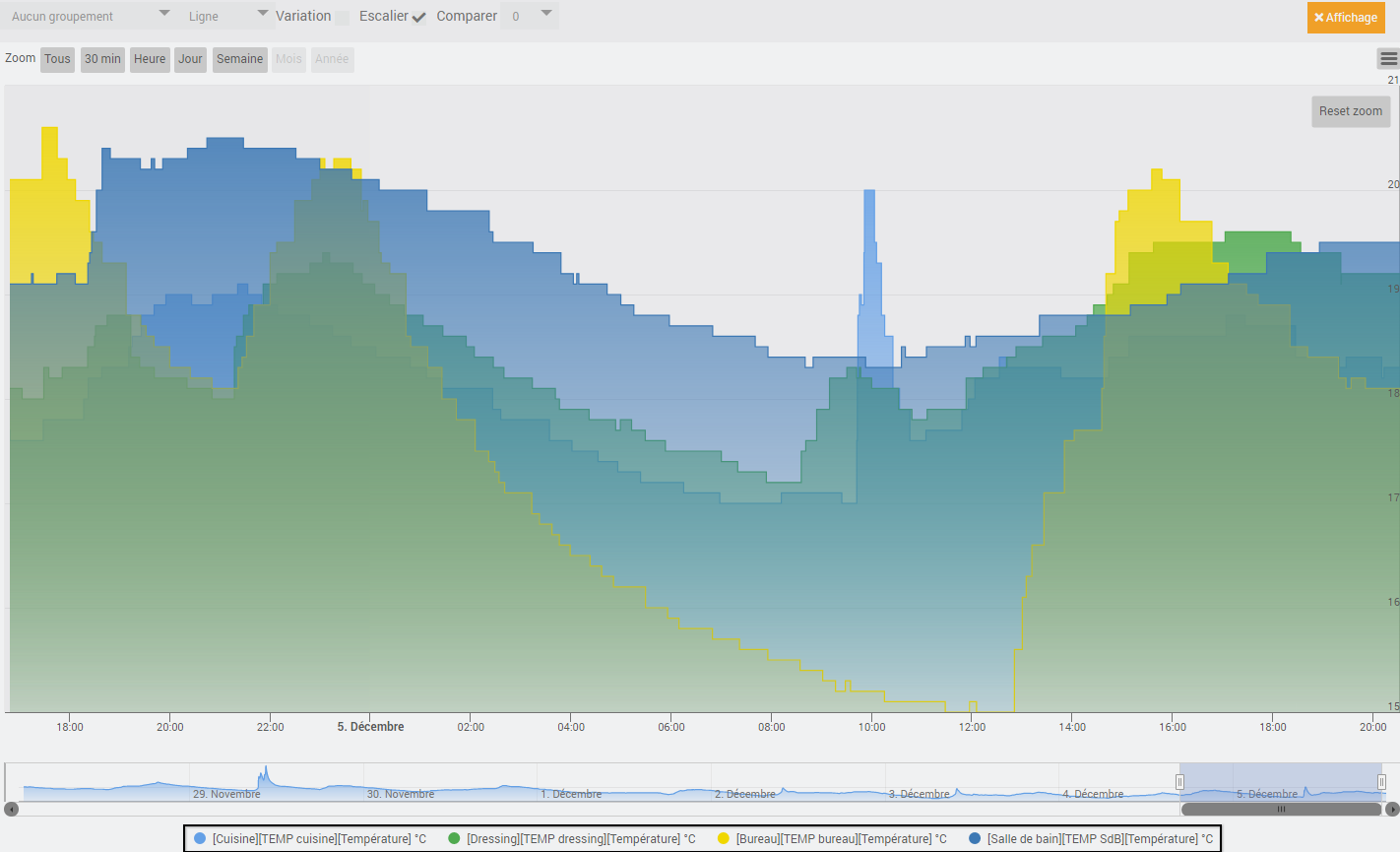The image size is (1400, 852).
Task: Enable the Variation checkbox
Action: (x=342, y=18)
